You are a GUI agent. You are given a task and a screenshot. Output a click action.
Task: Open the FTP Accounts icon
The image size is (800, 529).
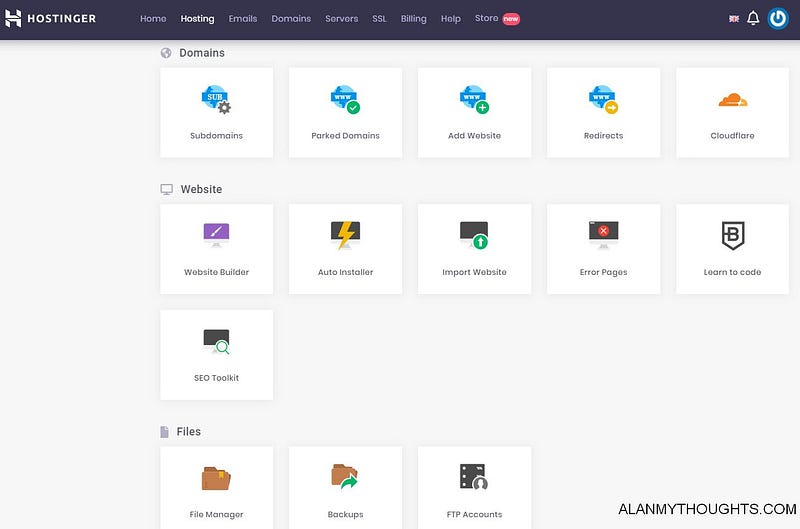(474, 477)
